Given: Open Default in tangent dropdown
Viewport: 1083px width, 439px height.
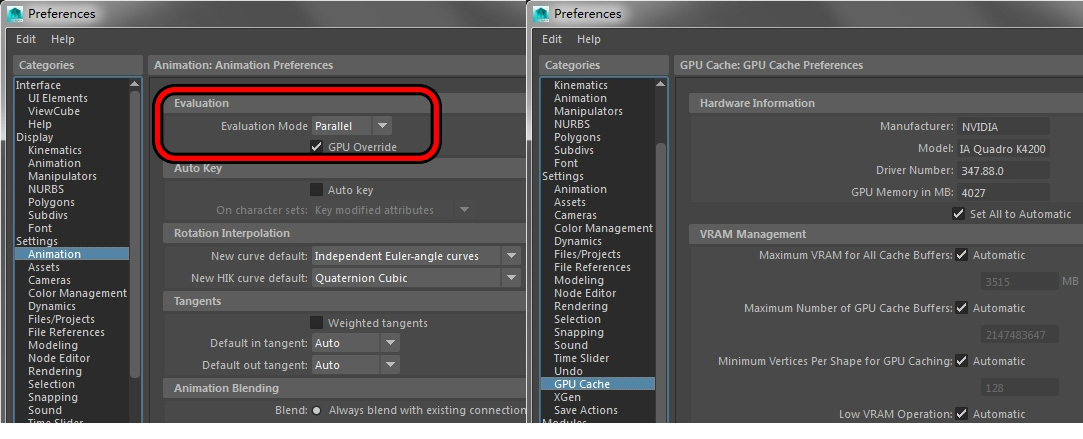Looking at the screenshot, I should [x=356, y=343].
